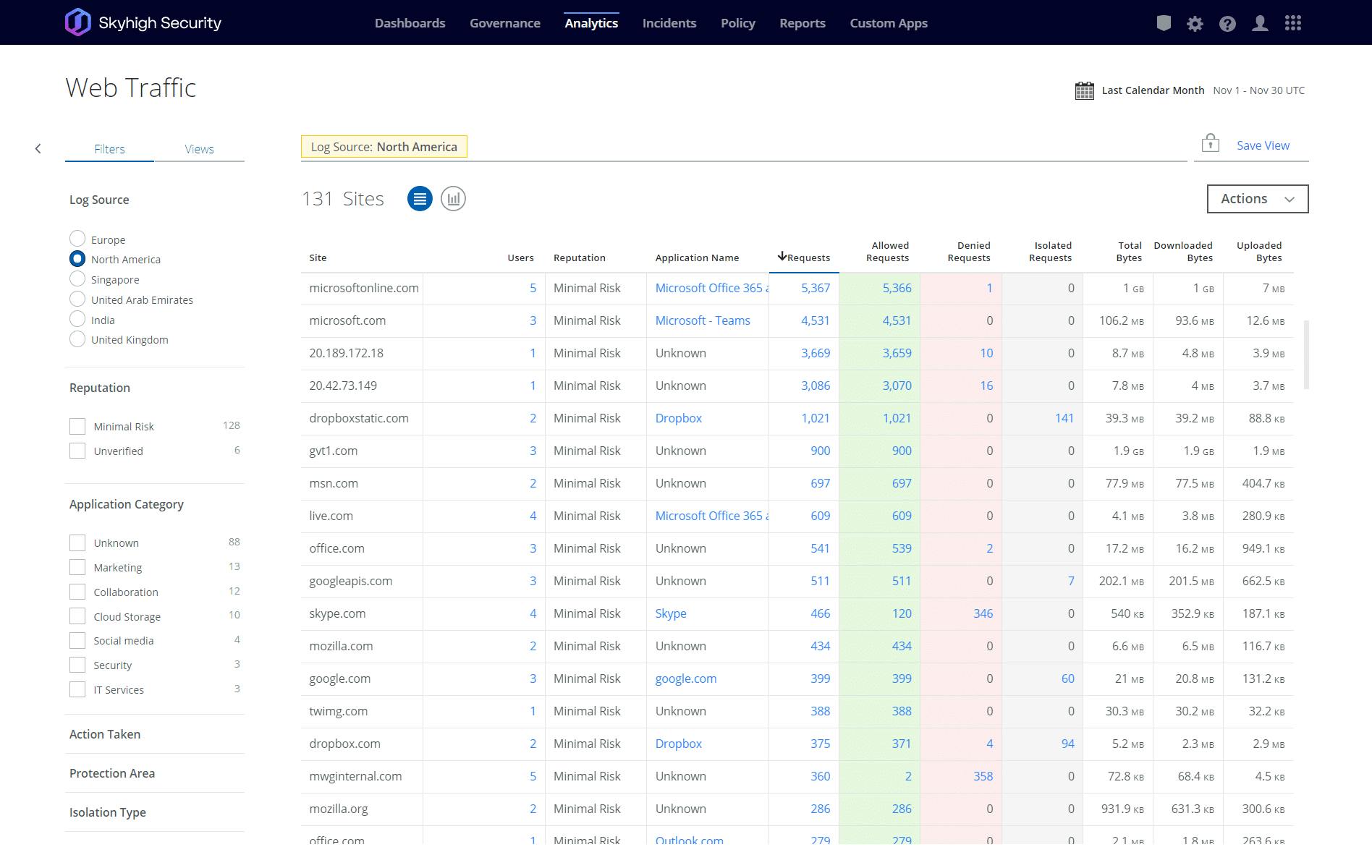Expand the Isolation Type filter section
The height and width of the screenshot is (868, 1372).
(x=108, y=812)
